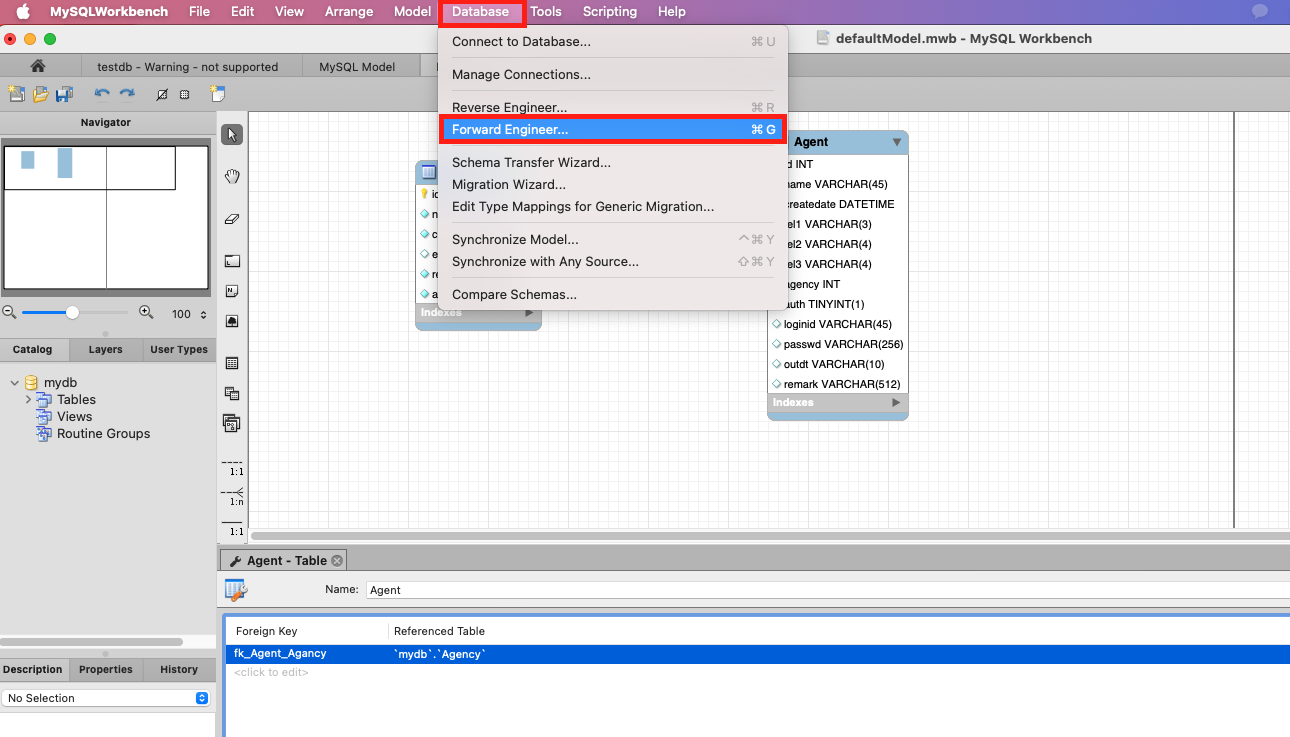Screen dimensions: 1290x737
Task: Select the Routine Groups tree item
Action: [x=103, y=433]
